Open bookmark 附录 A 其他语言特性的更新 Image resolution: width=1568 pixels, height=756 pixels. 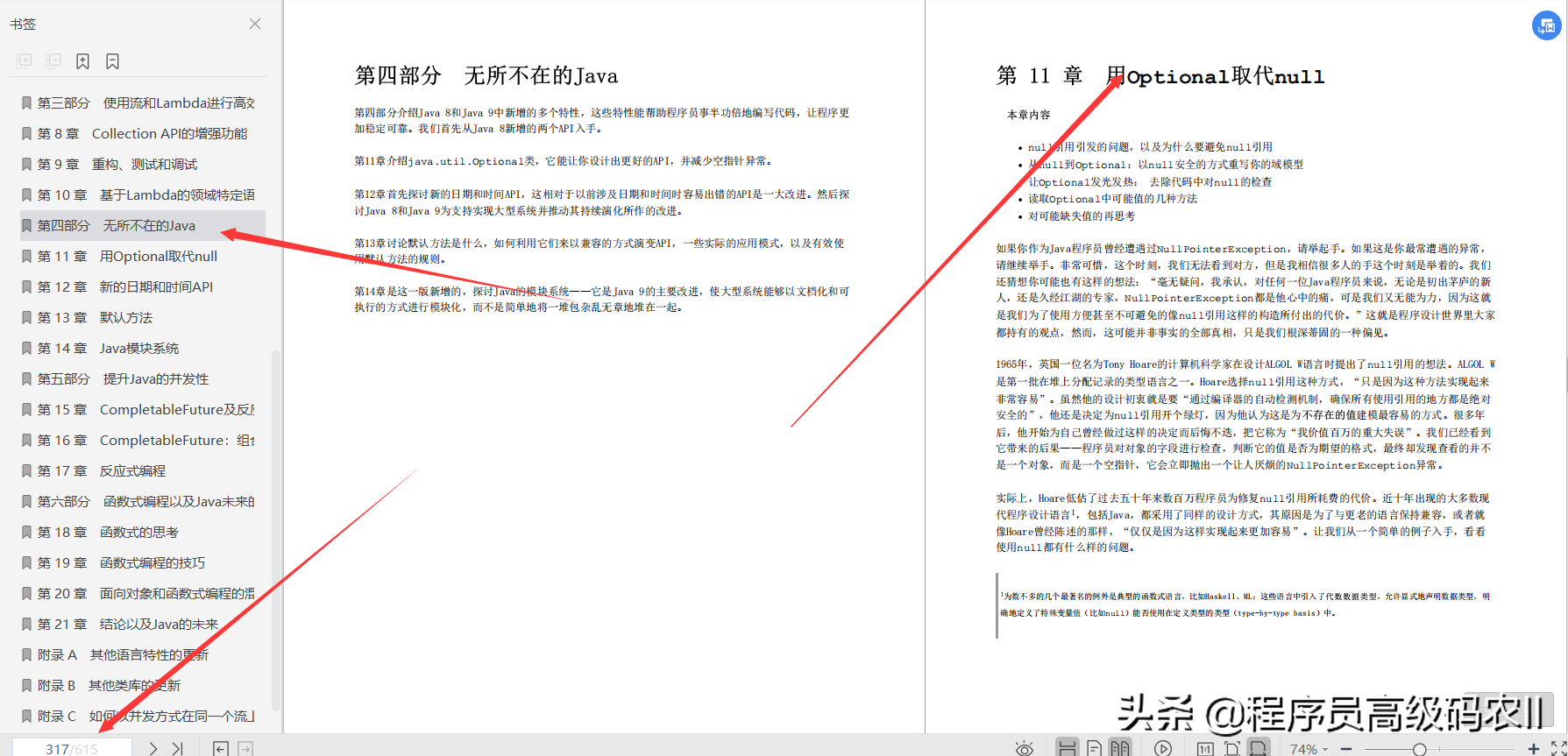pyautogui.click(x=142, y=654)
